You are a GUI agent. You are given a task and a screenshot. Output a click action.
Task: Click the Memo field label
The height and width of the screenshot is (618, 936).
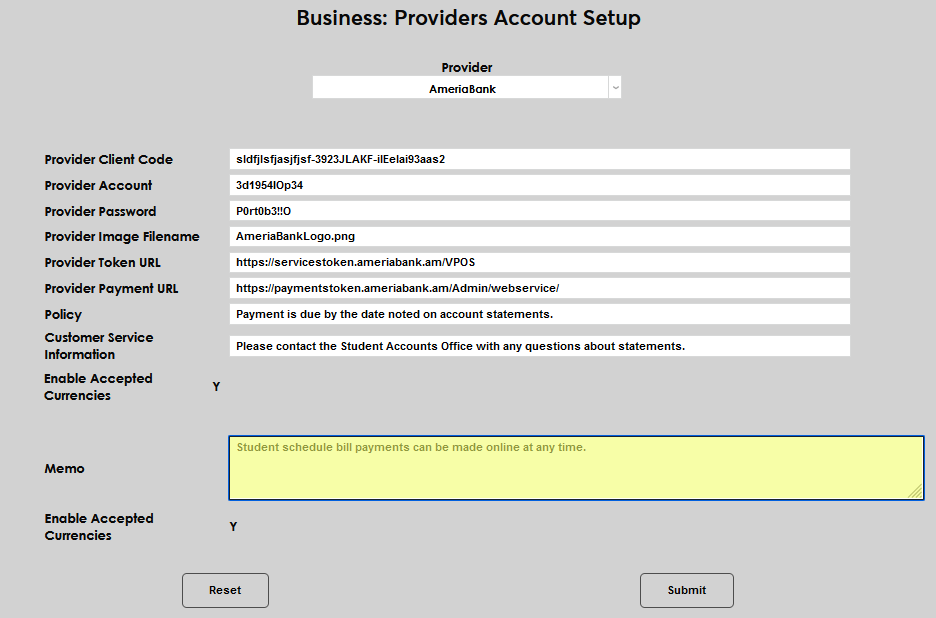pyautogui.click(x=64, y=469)
